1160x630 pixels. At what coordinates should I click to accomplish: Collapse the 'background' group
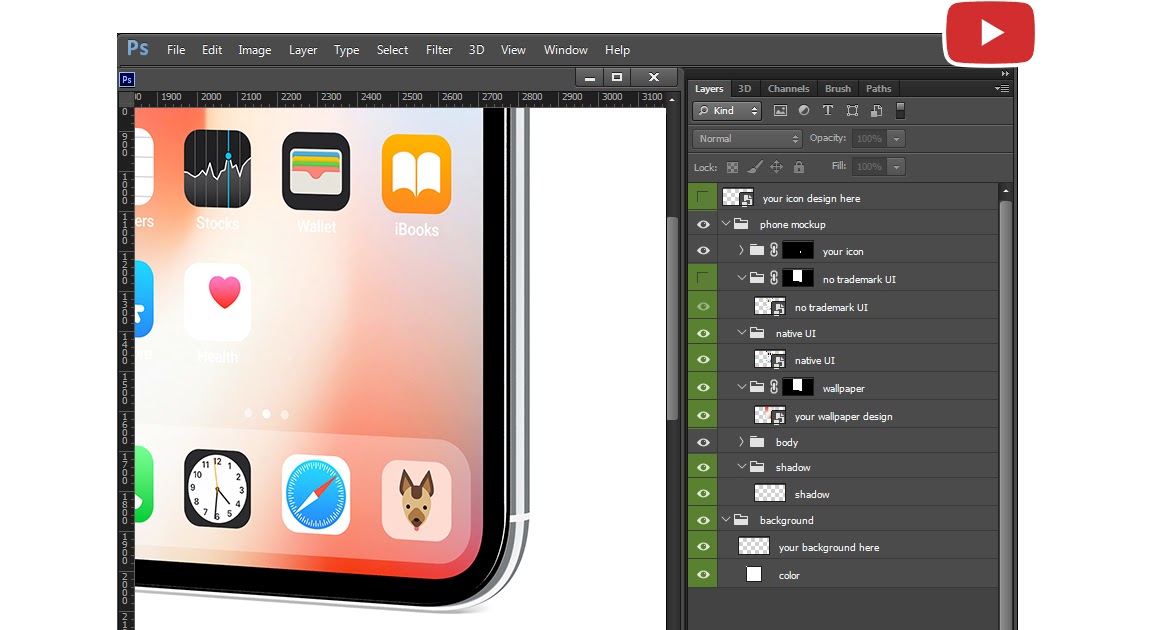click(x=726, y=520)
